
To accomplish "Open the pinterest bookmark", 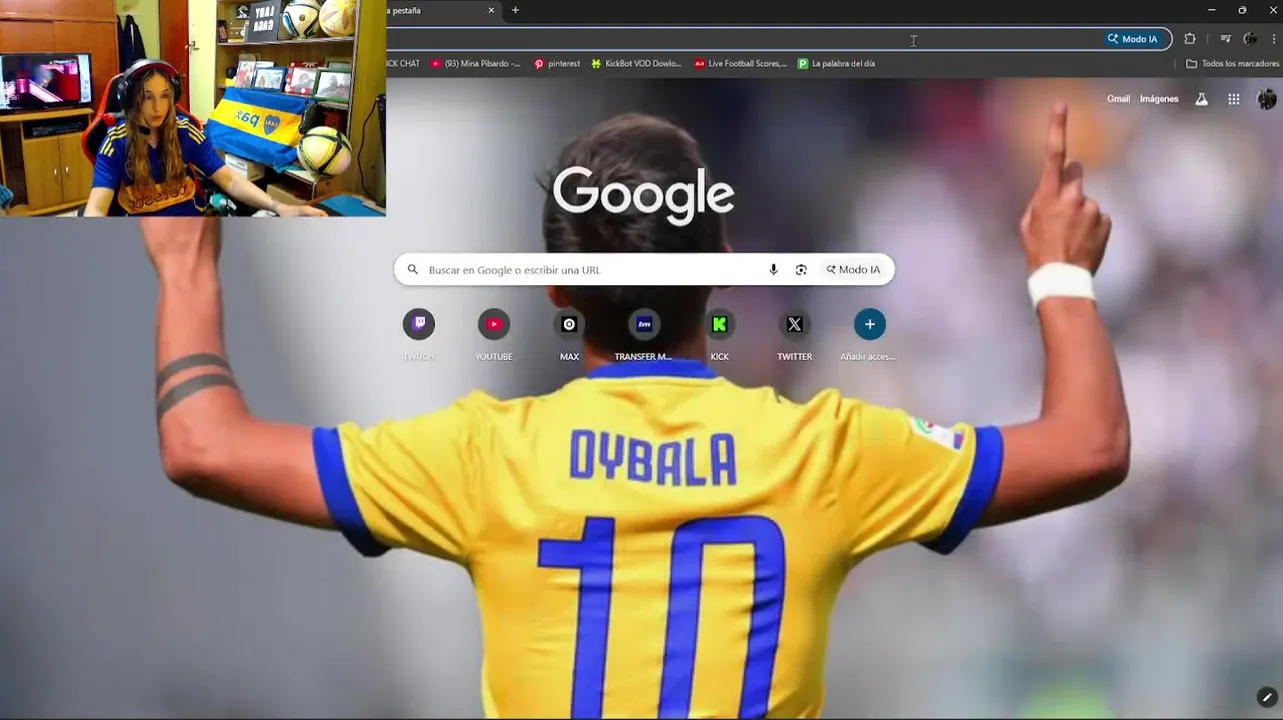I will click(x=557, y=63).
